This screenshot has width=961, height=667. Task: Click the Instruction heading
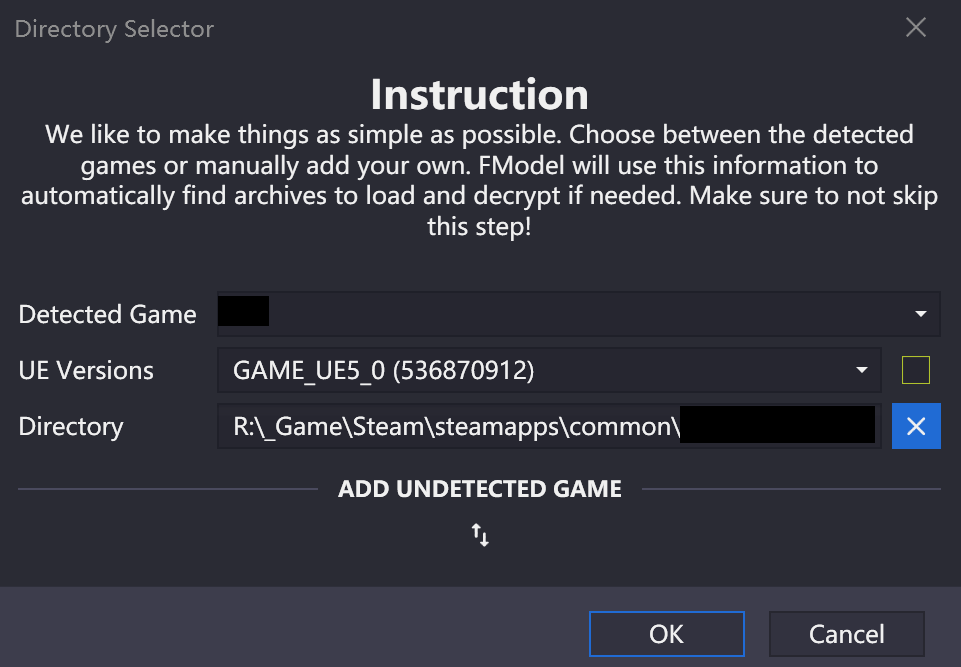coord(479,94)
